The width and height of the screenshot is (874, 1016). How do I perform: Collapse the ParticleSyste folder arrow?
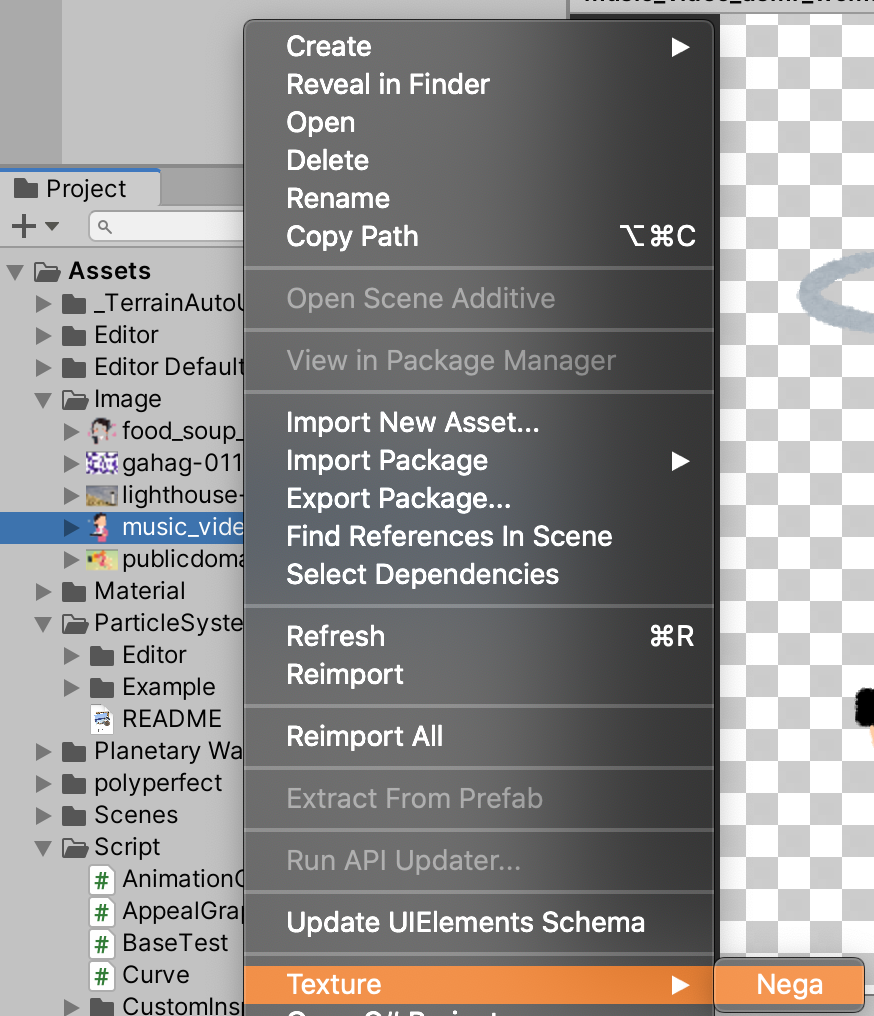[43, 623]
